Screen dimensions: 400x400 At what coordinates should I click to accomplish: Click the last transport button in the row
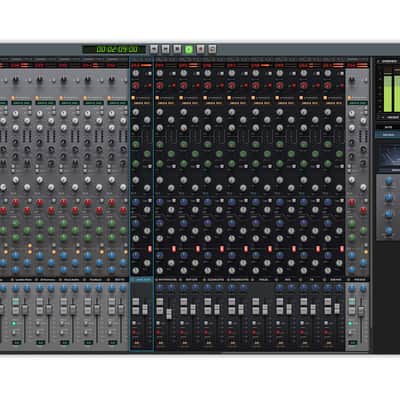[212, 49]
